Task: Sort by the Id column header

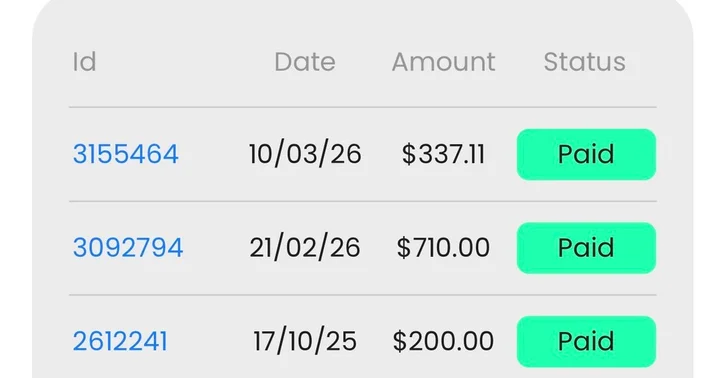Action: pyautogui.click(x=84, y=62)
